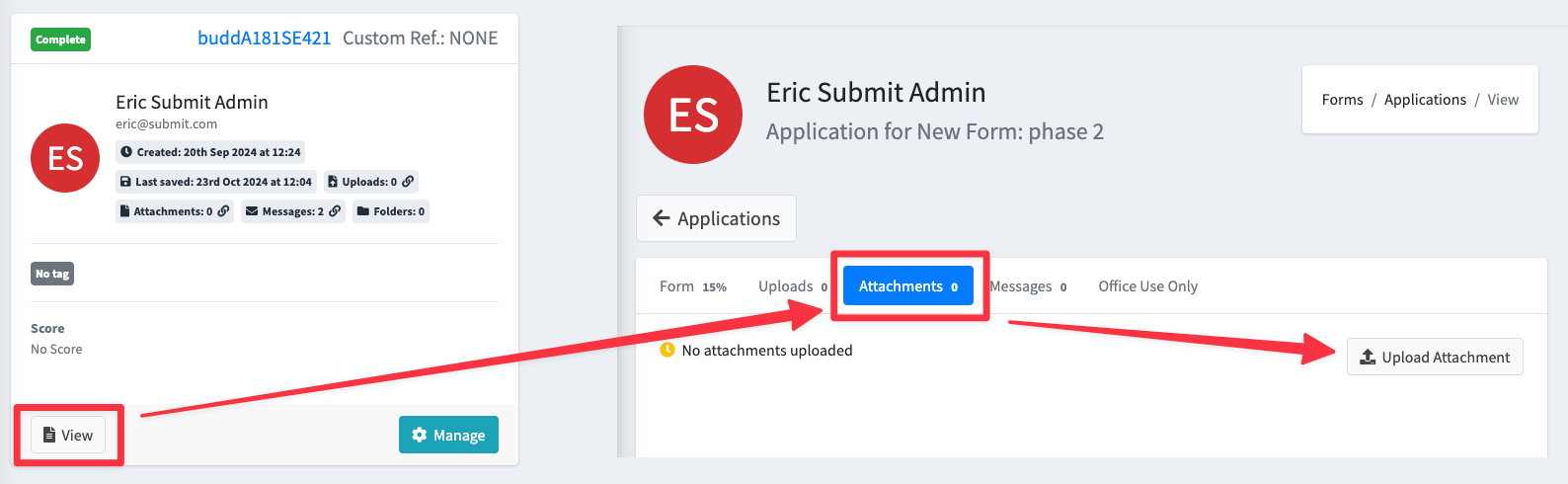The height and width of the screenshot is (484, 1568).
Task: Click link icon beside Messages: 2 badge
Action: pos(335,211)
